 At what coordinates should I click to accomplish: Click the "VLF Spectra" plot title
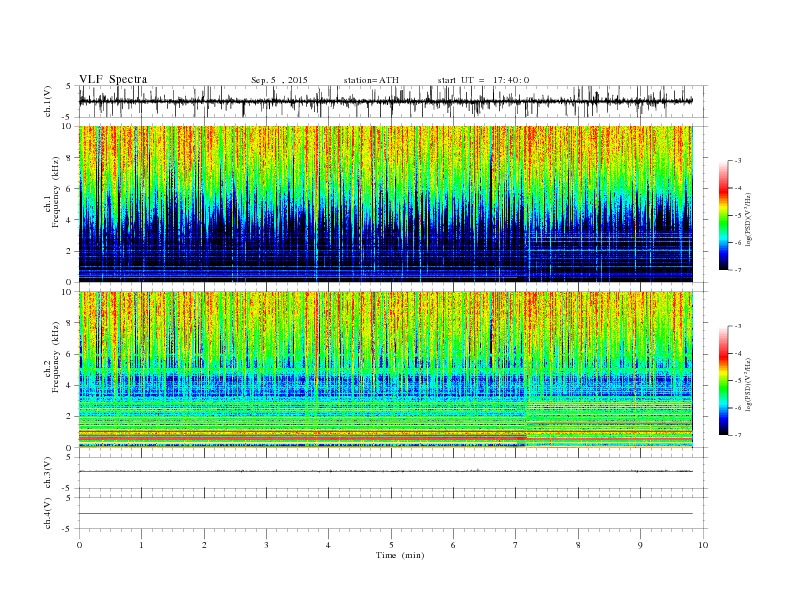[113, 79]
